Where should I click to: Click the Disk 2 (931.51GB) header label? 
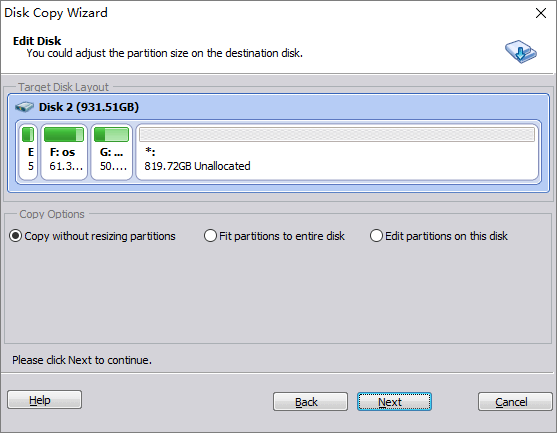tap(89, 107)
